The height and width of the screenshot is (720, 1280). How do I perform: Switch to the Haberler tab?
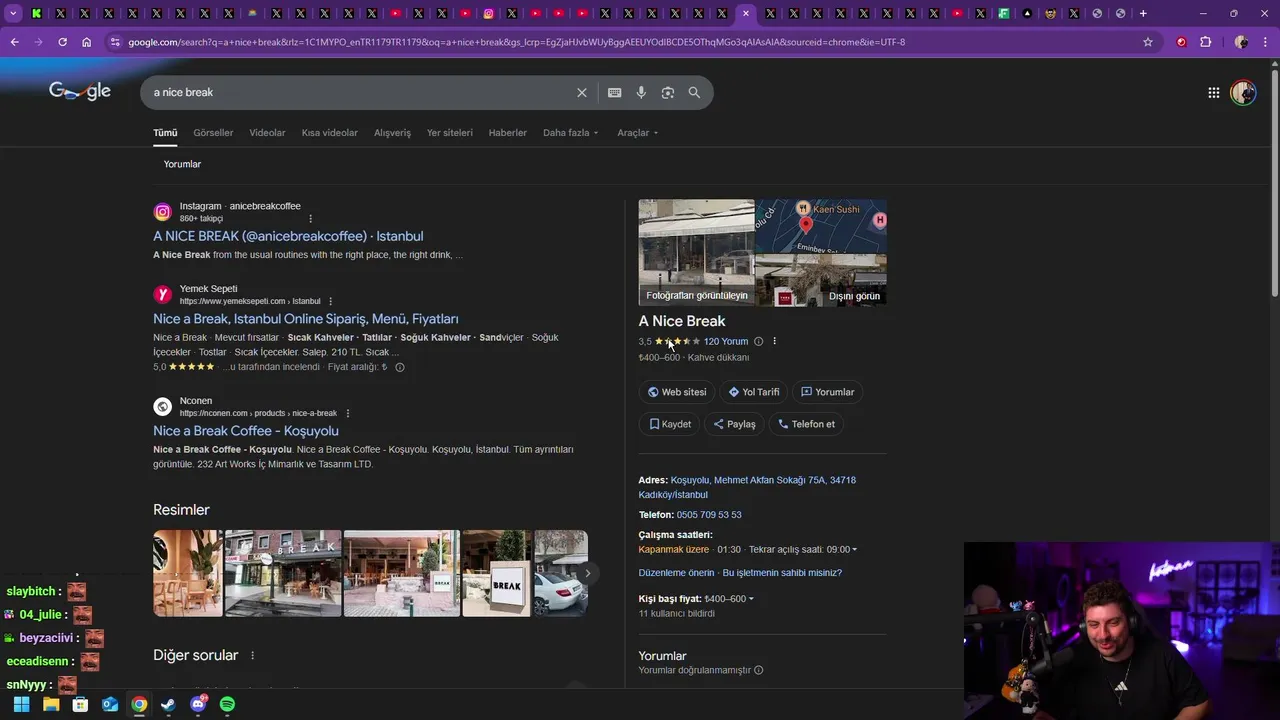pos(508,133)
